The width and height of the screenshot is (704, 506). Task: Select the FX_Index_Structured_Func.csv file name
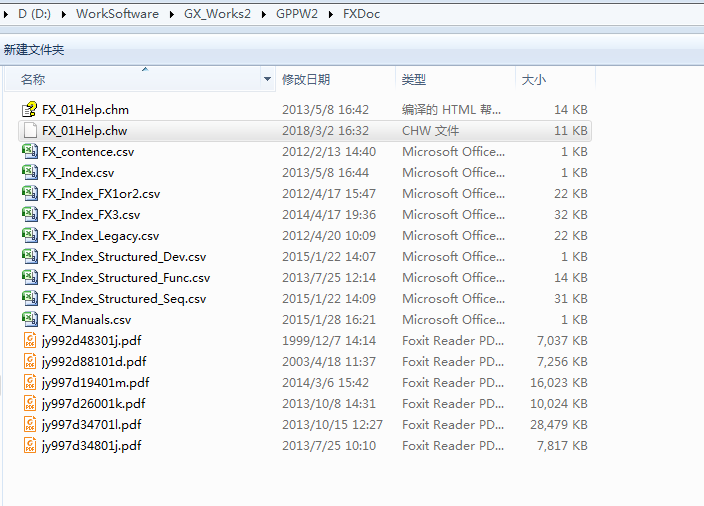(126, 278)
